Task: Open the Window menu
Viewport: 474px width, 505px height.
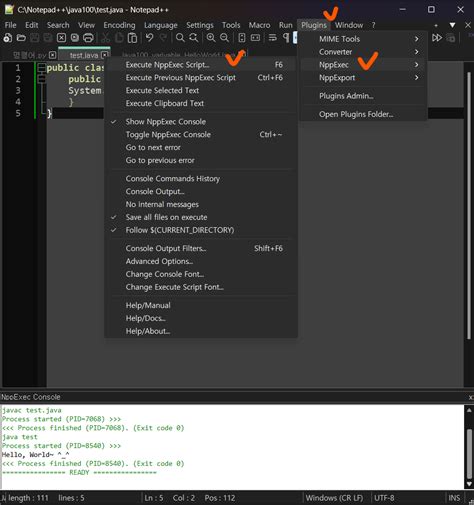Action: click(349, 25)
